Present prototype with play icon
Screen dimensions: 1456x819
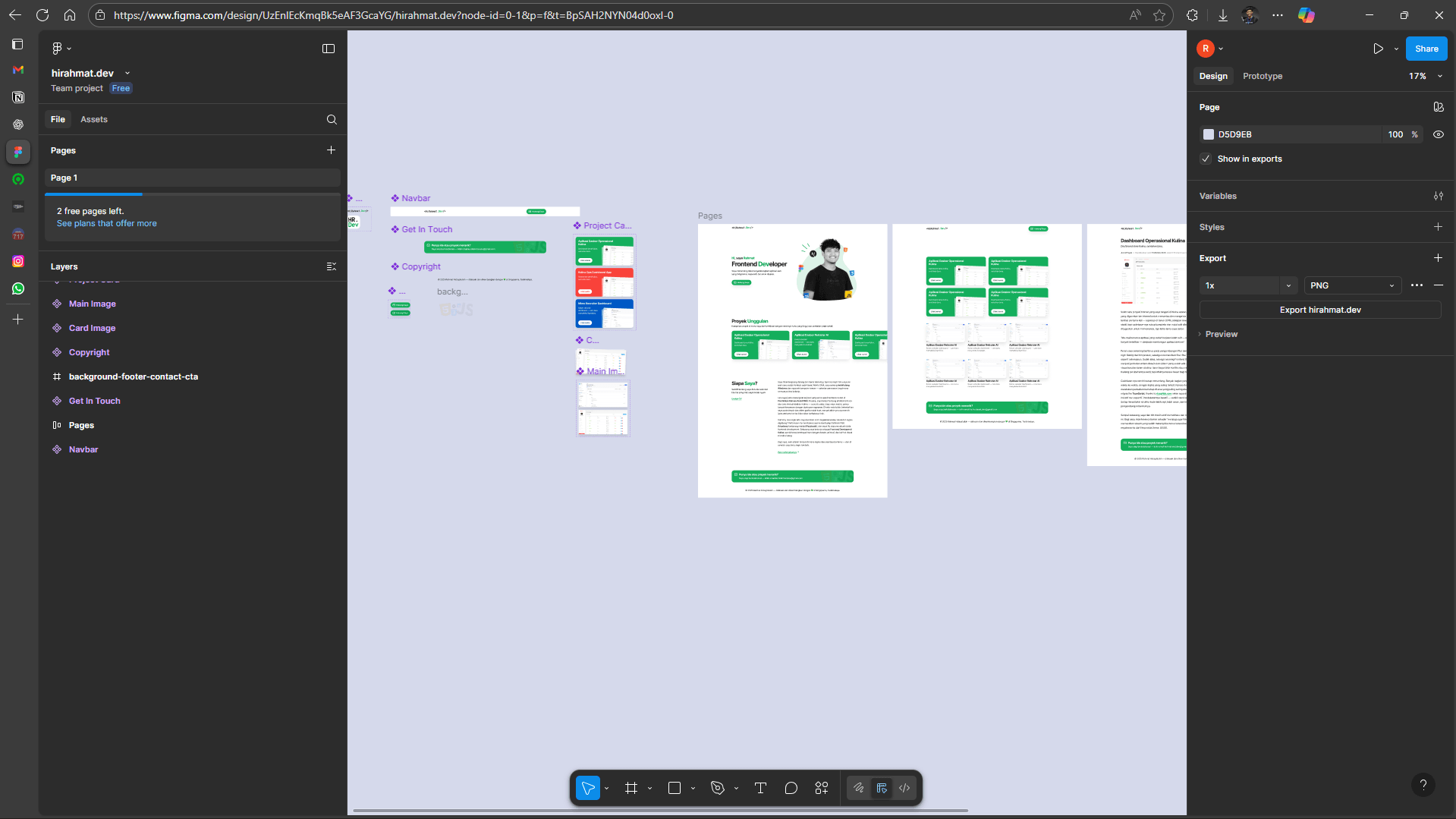[1378, 49]
